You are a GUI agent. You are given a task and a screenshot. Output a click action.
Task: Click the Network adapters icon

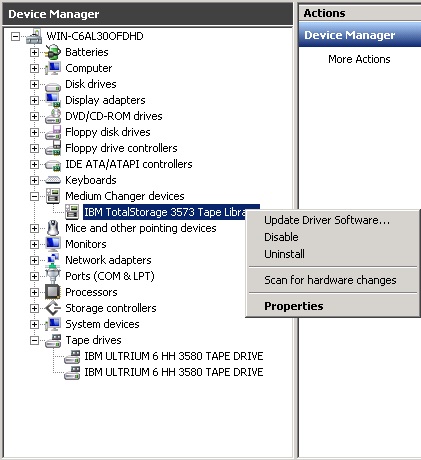pyautogui.click(x=53, y=260)
